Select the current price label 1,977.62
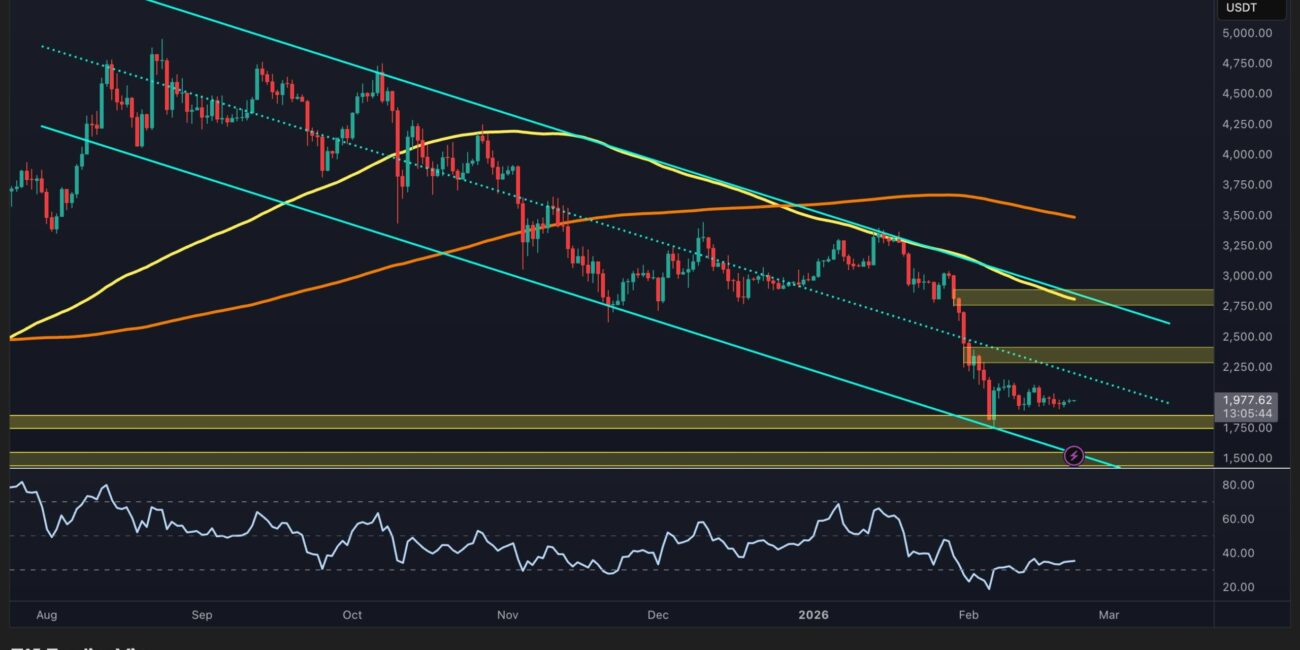 click(1244, 400)
